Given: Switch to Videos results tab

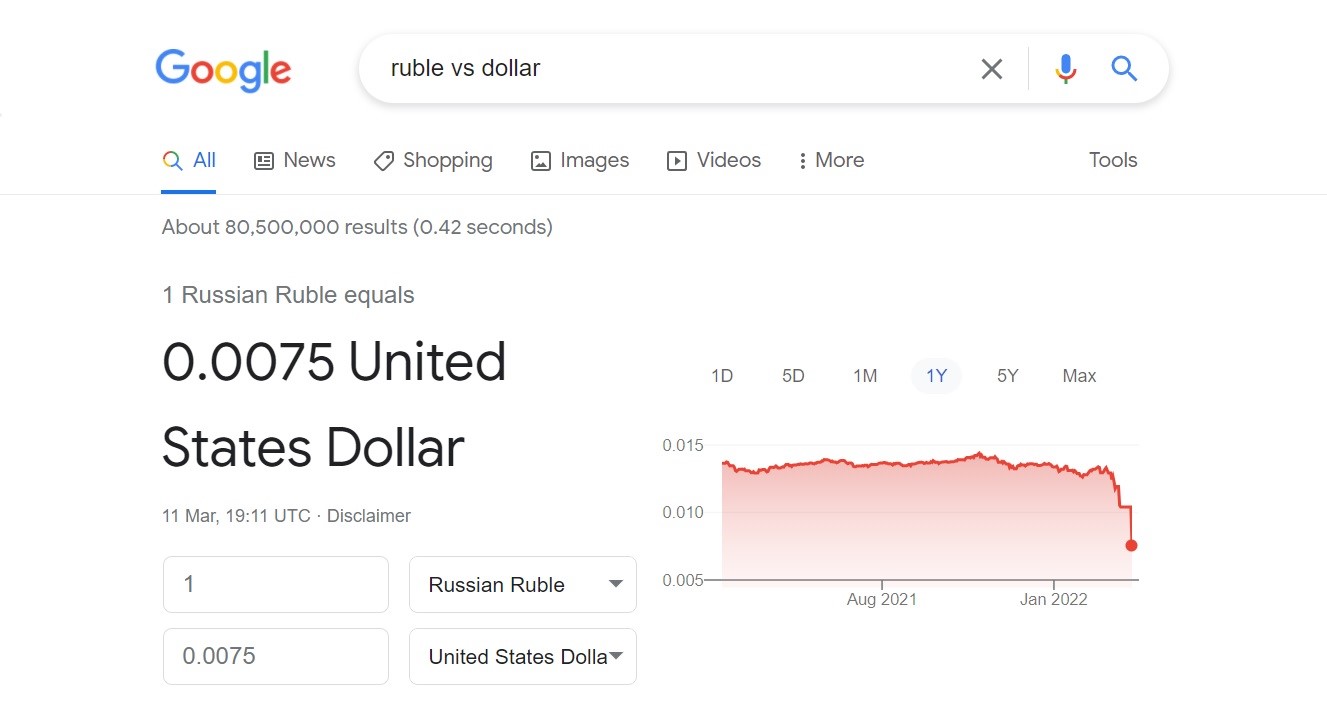Looking at the screenshot, I should [714, 160].
